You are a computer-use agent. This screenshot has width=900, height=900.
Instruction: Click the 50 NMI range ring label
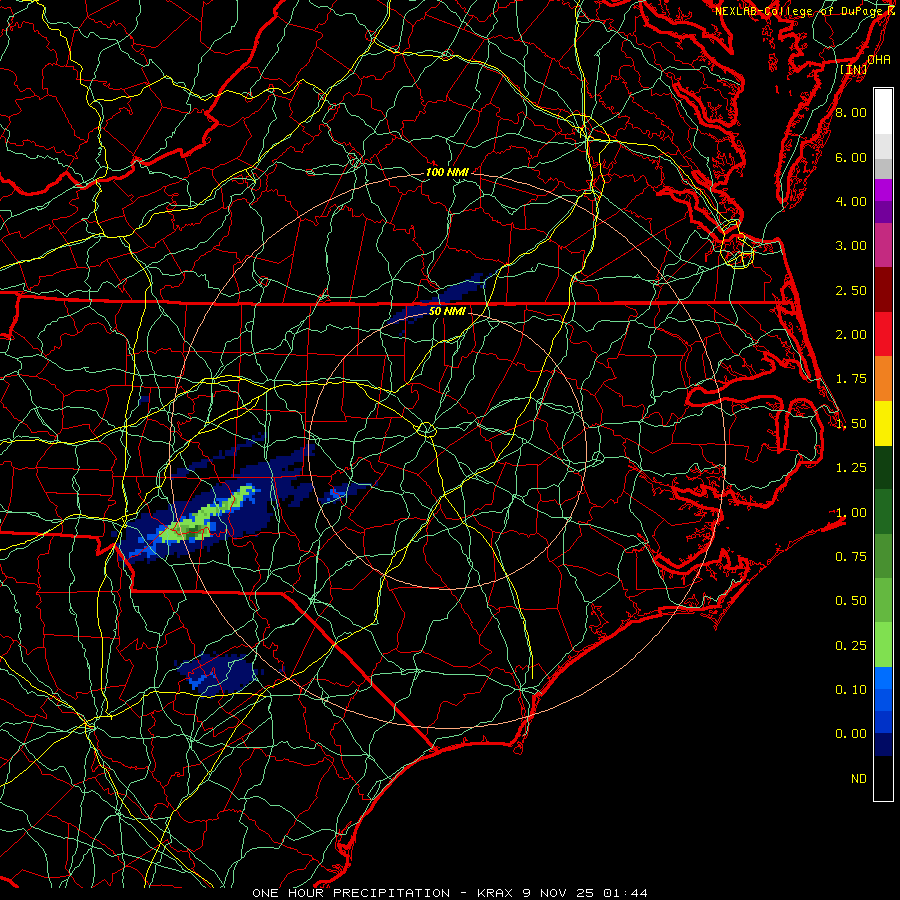tap(447, 311)
